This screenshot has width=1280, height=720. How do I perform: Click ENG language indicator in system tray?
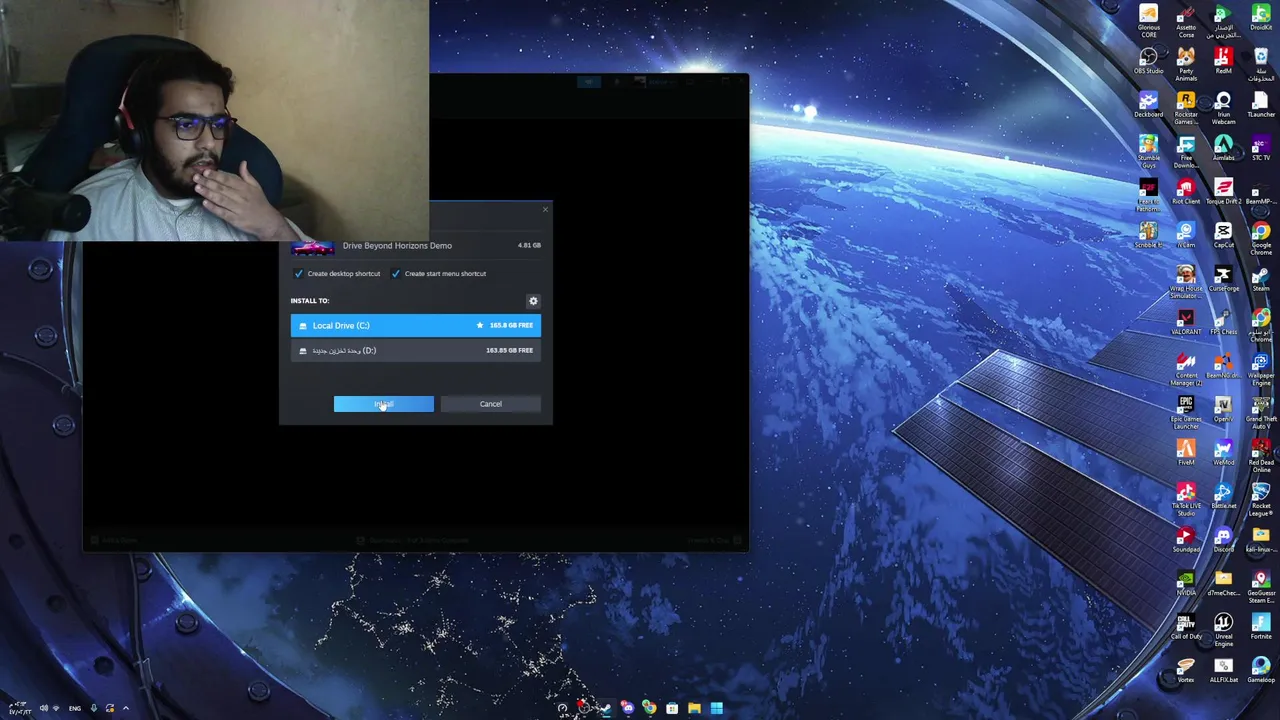click(75, 708)
